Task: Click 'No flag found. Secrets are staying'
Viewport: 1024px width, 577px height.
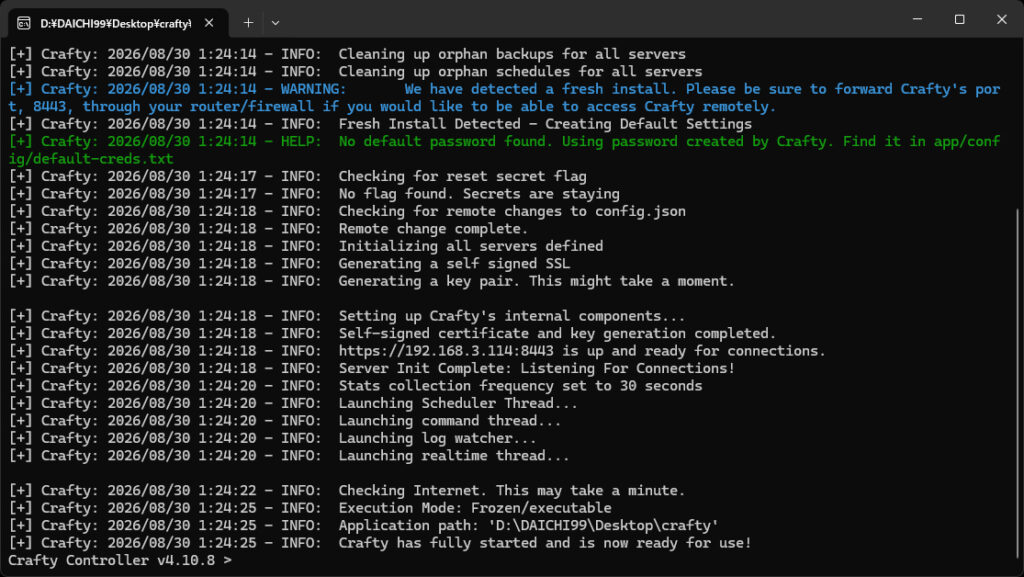Action: click(x=479, y=193)
